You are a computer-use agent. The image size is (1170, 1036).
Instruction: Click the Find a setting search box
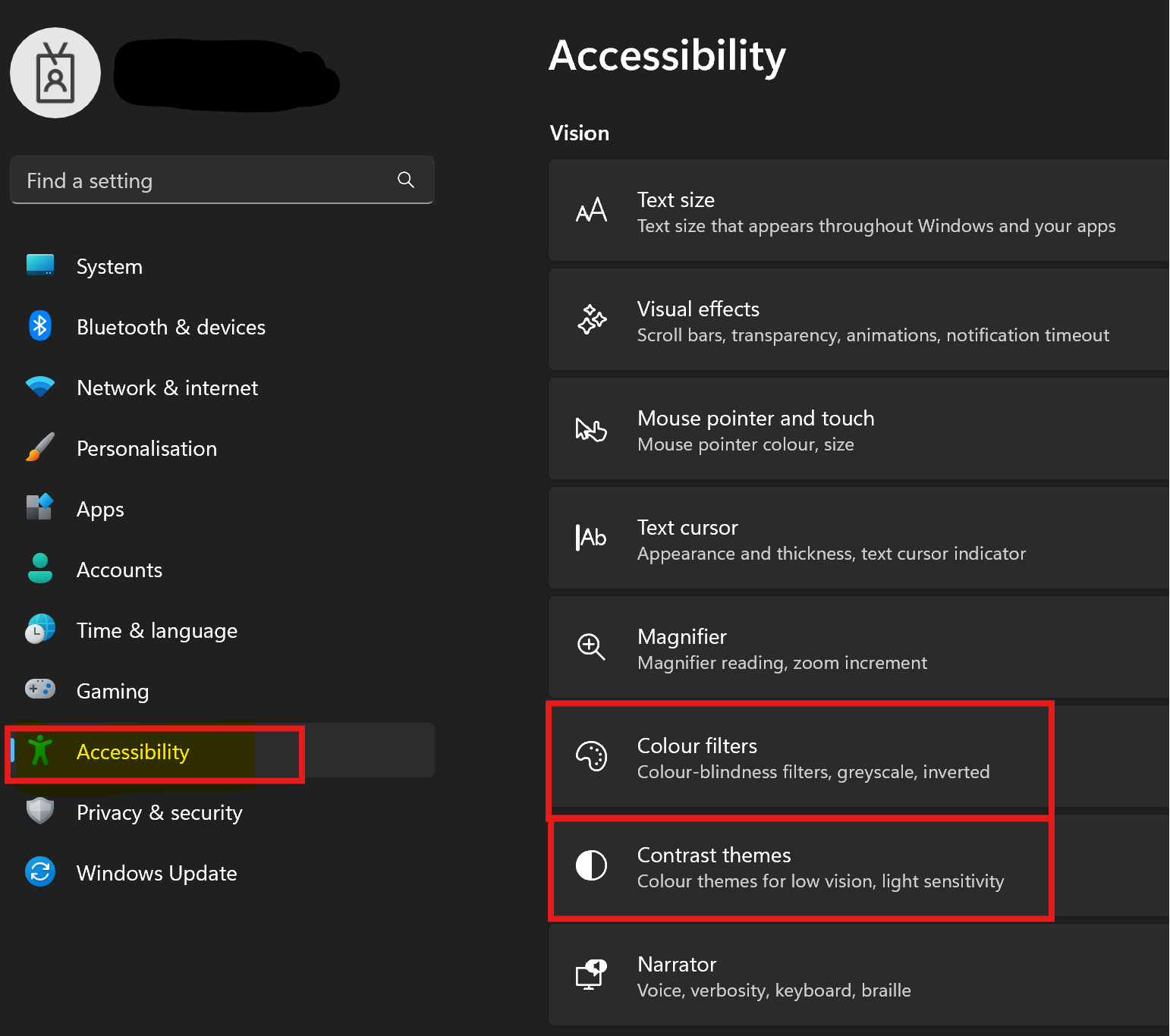(x=205, y=181)
